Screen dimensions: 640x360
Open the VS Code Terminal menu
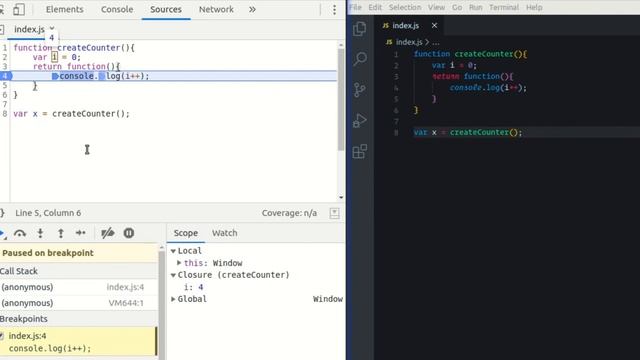point(504,7)
